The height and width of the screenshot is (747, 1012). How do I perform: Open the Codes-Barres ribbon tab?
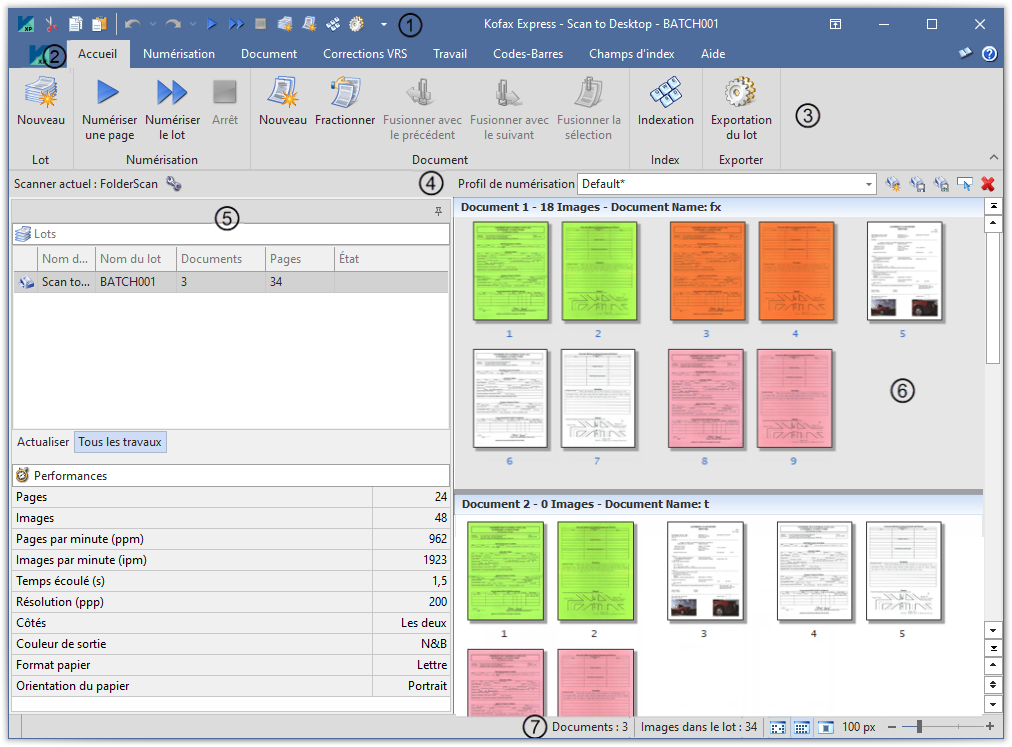coord(524,54)
